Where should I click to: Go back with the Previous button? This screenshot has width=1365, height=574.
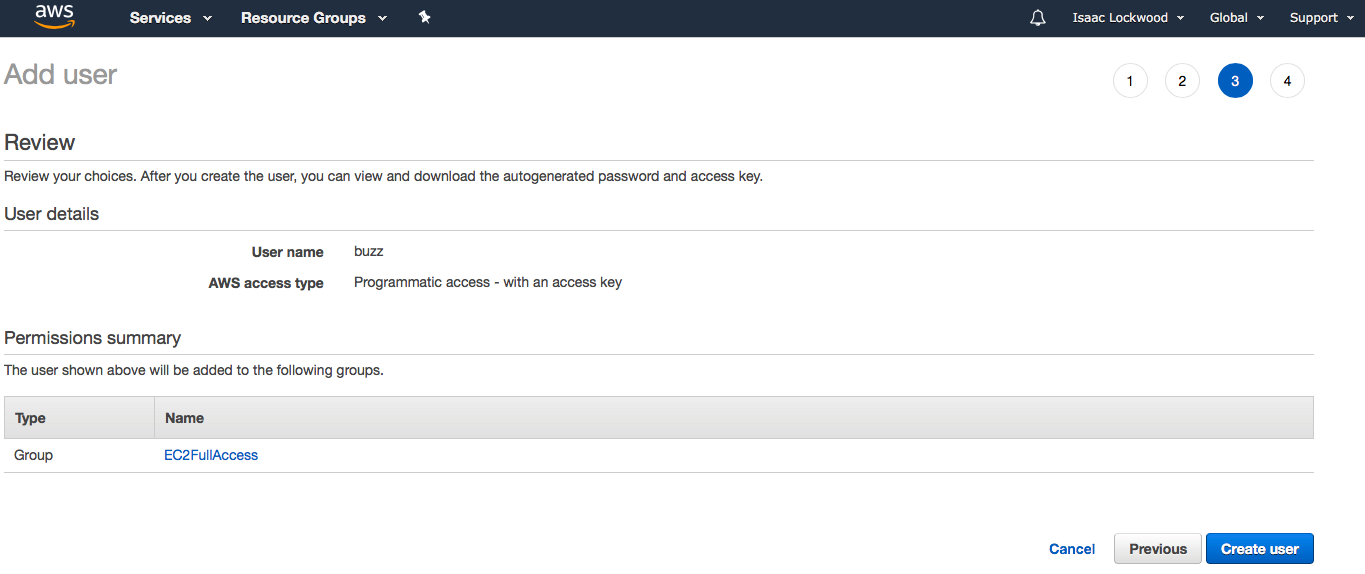point(1158,549)
